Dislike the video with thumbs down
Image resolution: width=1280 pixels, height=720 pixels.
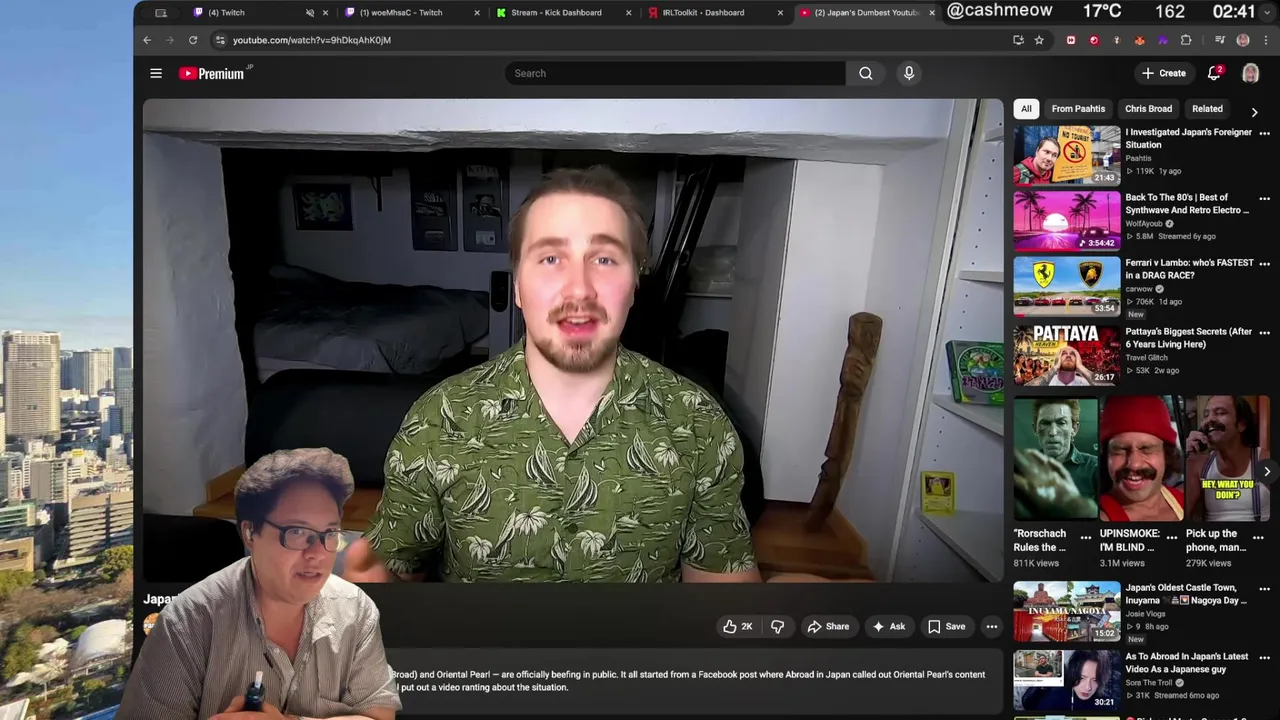tap(777, 627)
